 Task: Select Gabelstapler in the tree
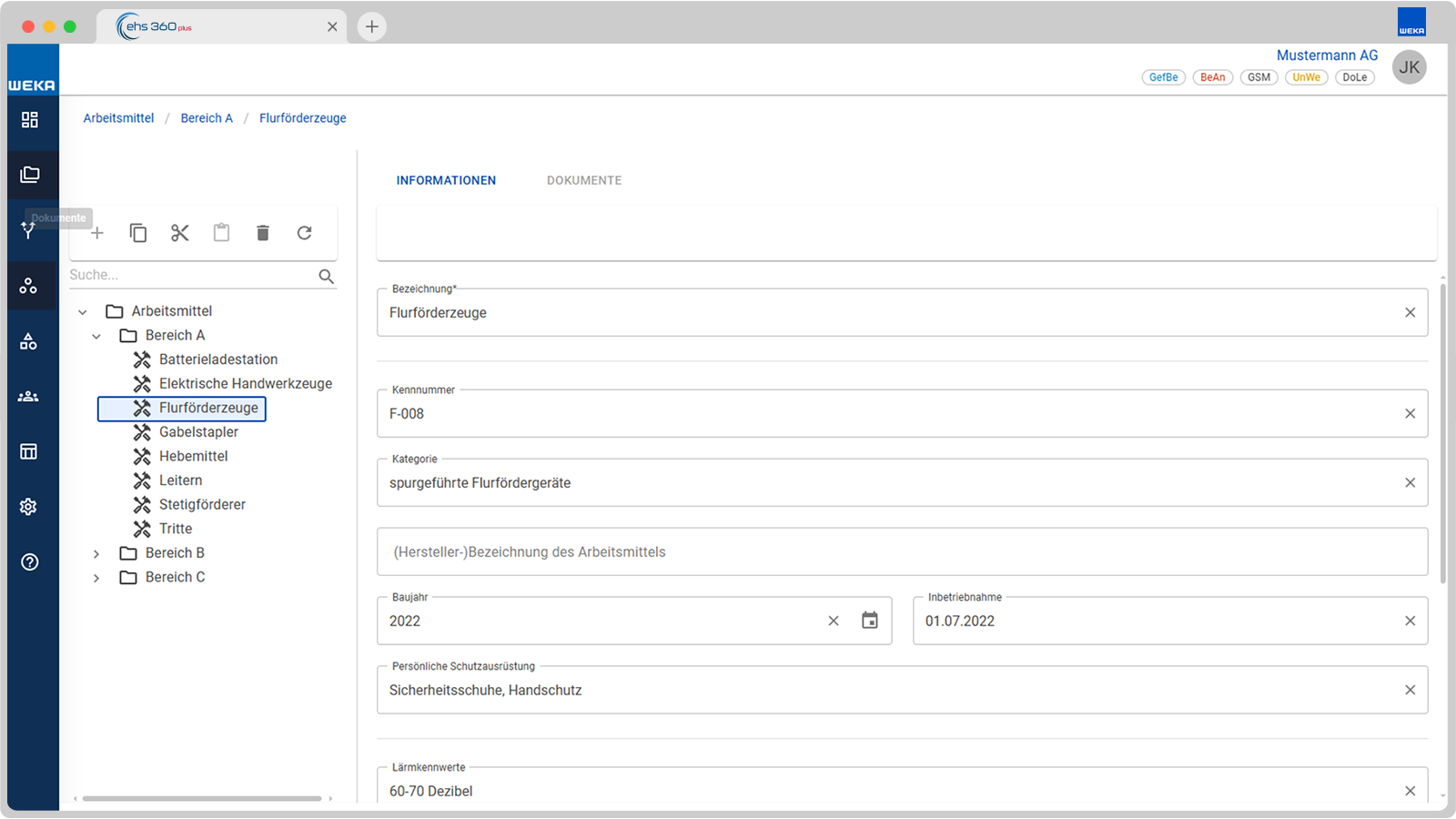tap(198, 432)
